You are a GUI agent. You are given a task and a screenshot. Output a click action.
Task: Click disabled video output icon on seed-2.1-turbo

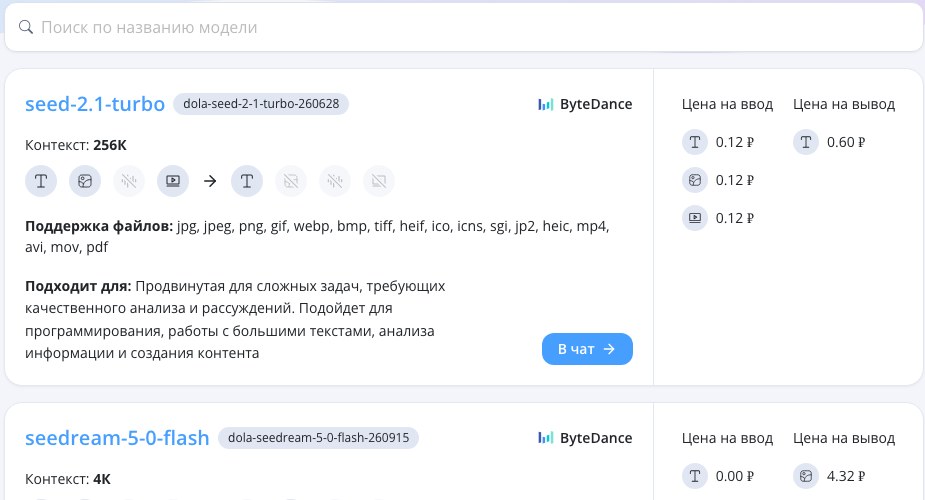(379, 181)
